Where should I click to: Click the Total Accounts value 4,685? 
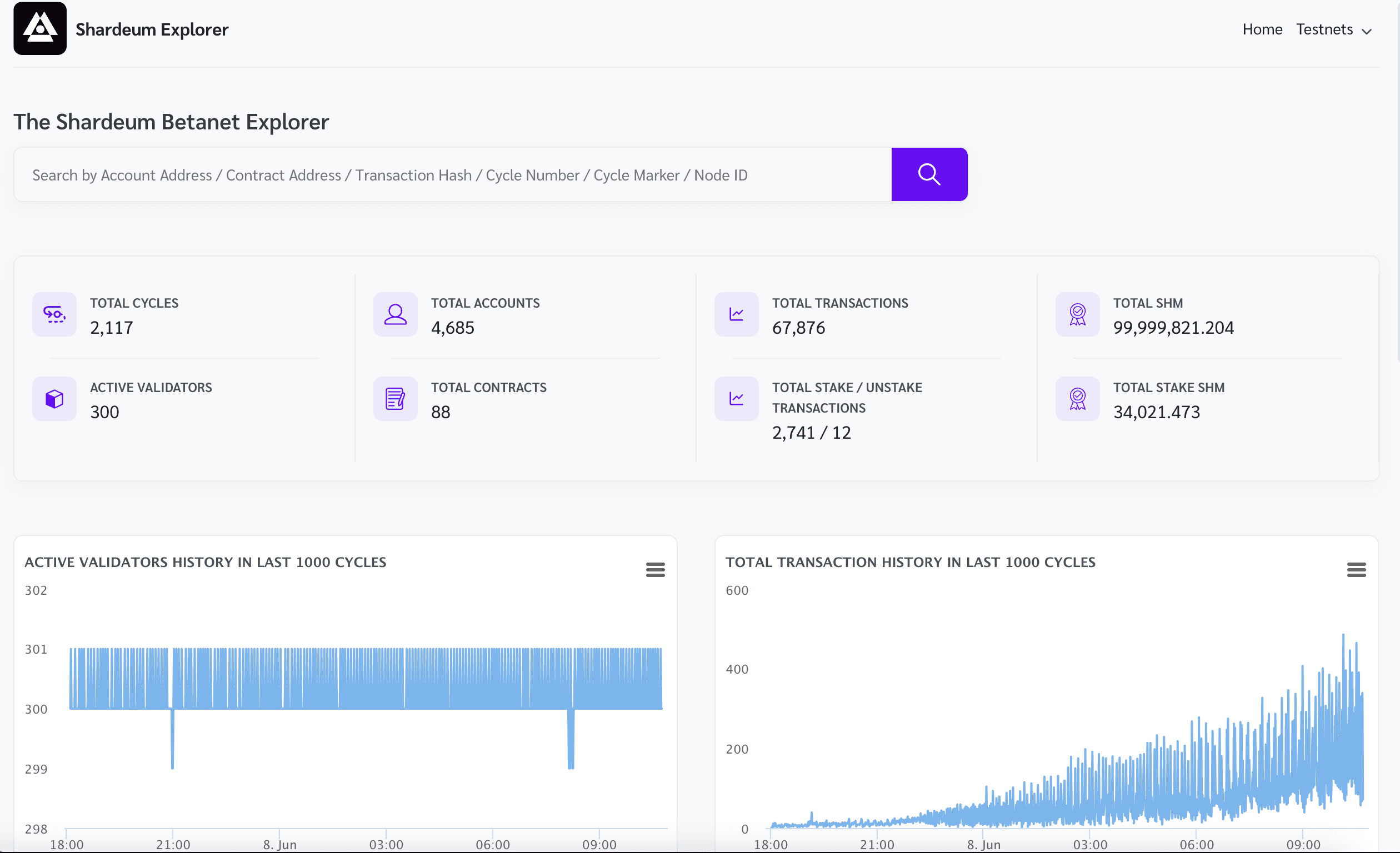click(x=452, y=328)
